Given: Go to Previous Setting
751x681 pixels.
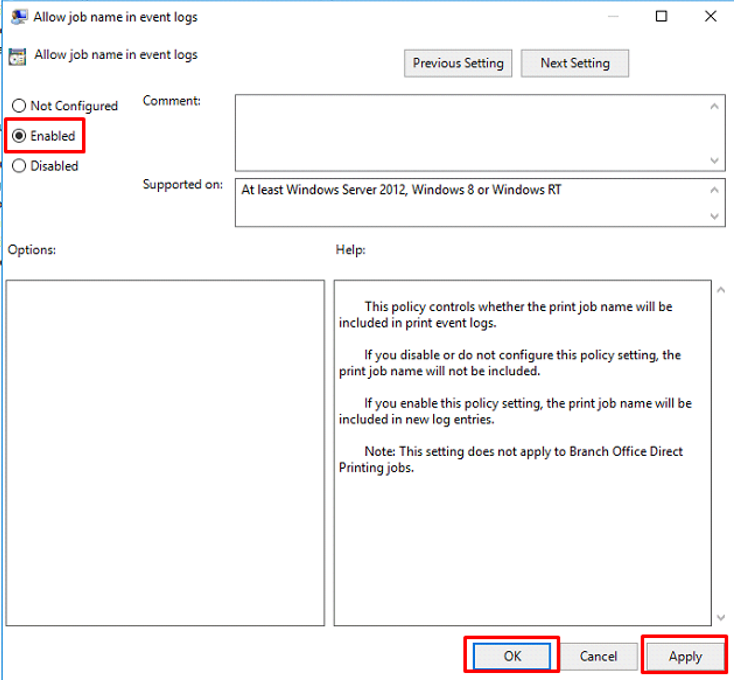Looking at the screenshot, I should [x=458, y=63].
